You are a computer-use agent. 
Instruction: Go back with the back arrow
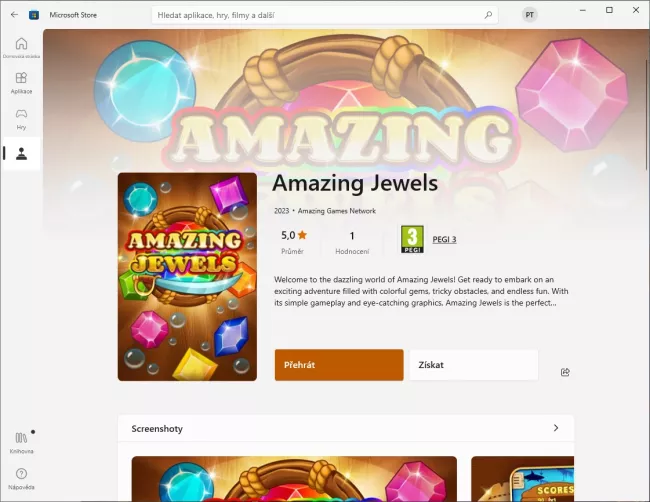15,15
